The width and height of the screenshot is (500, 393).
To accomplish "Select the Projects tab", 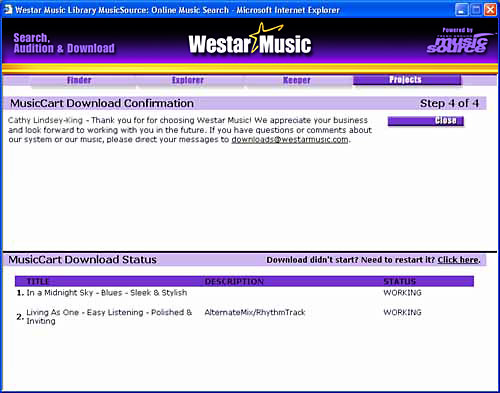I will click(x=407, y=80).
